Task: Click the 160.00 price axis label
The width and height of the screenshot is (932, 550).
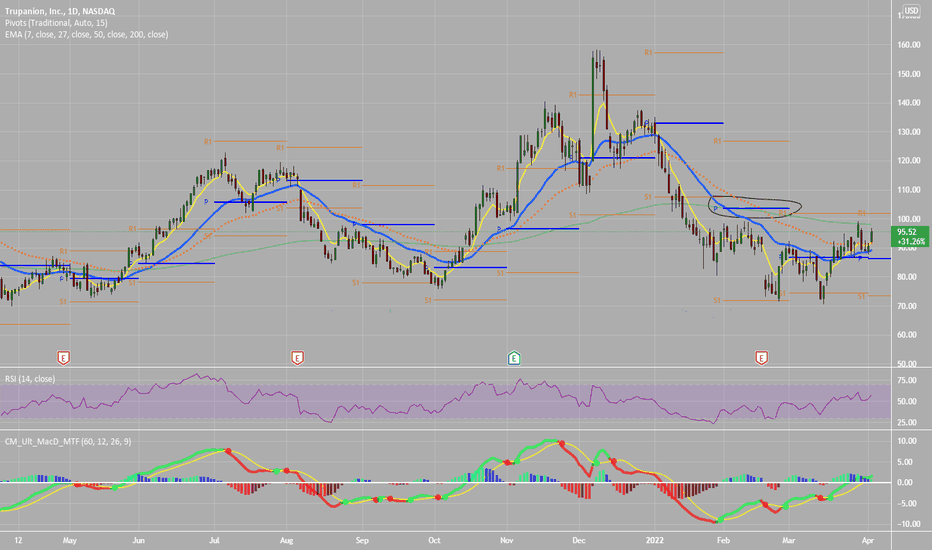Action: 909,45
